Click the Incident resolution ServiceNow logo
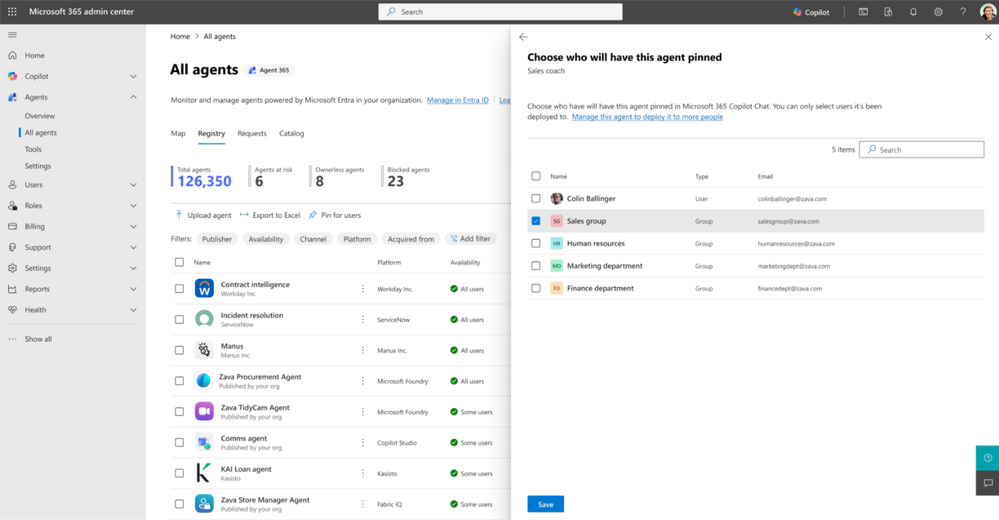The height and width of the screenshot is (520, 999). pos(204,319)
